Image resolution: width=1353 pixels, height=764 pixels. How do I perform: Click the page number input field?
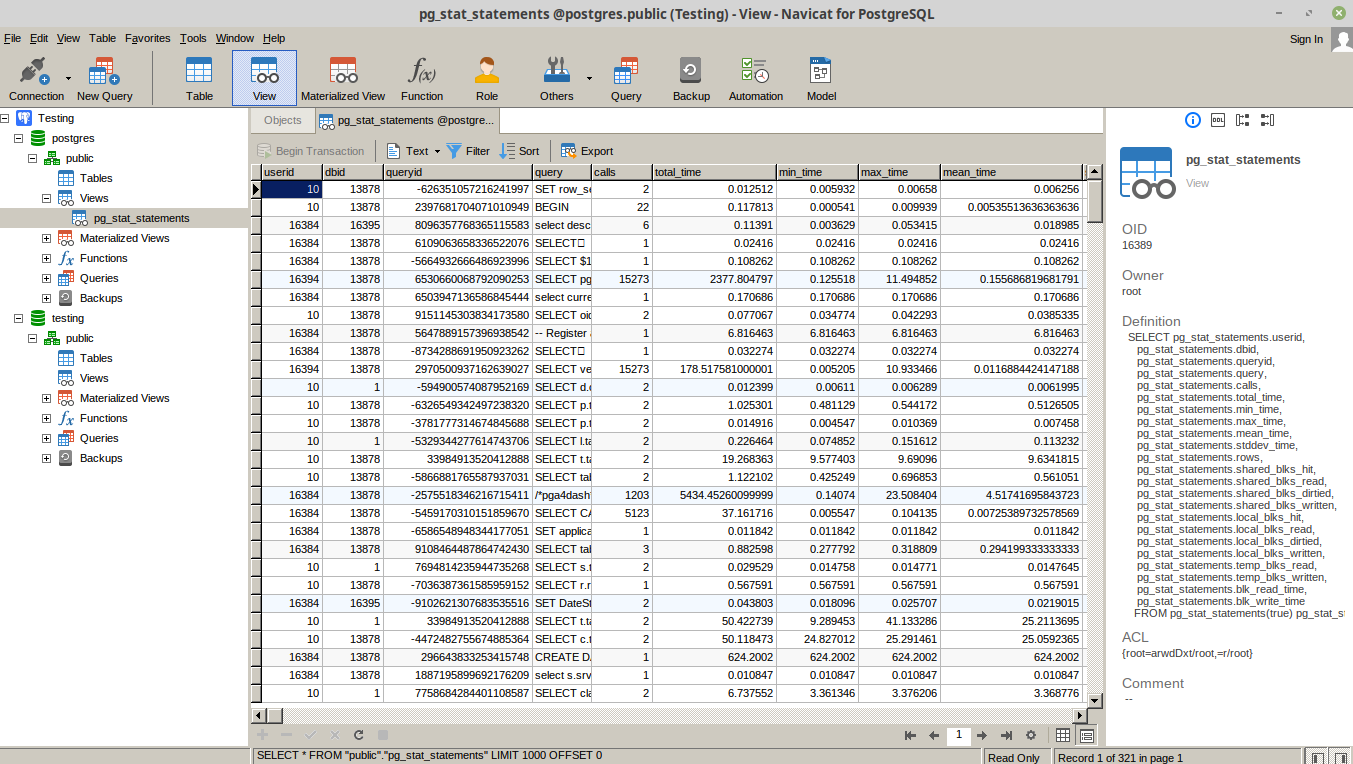coord(958,735)
